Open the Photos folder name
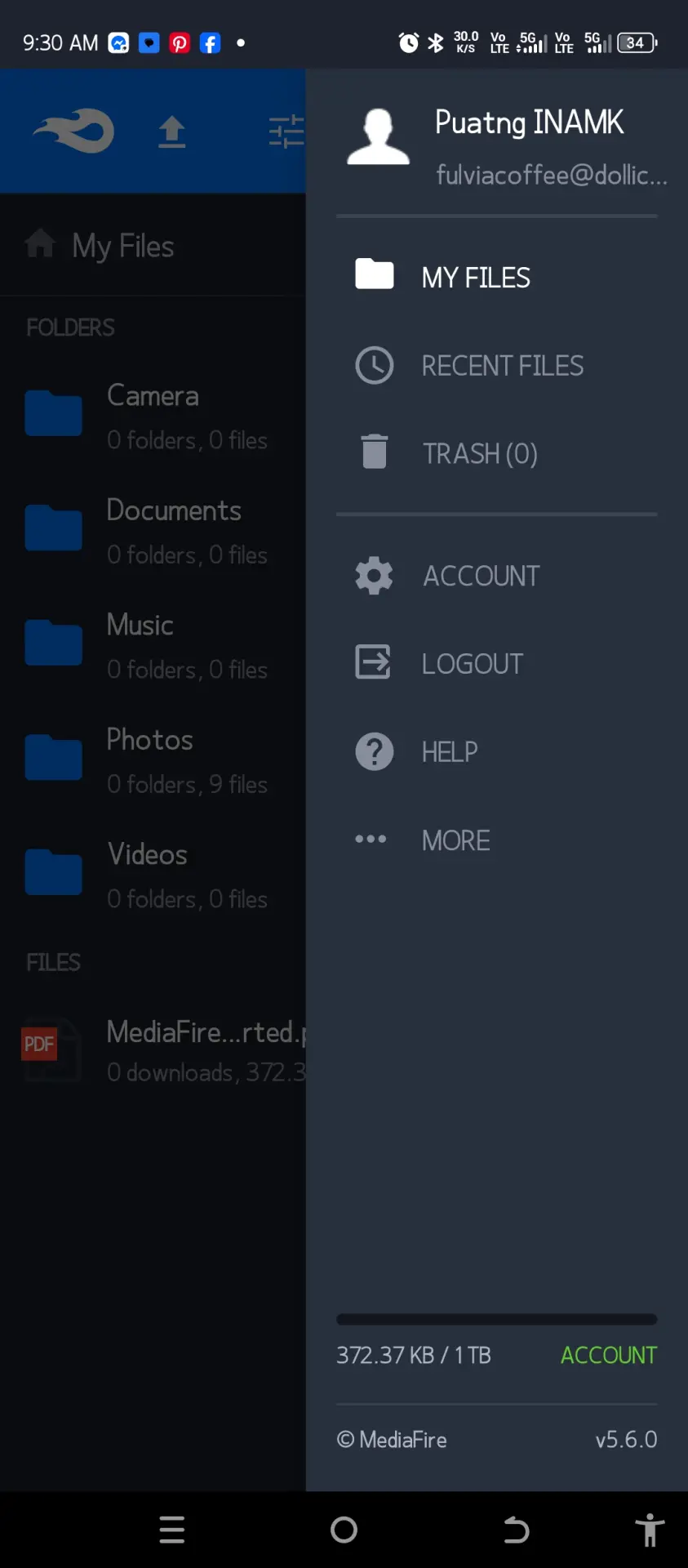 [x=150, y=739]
